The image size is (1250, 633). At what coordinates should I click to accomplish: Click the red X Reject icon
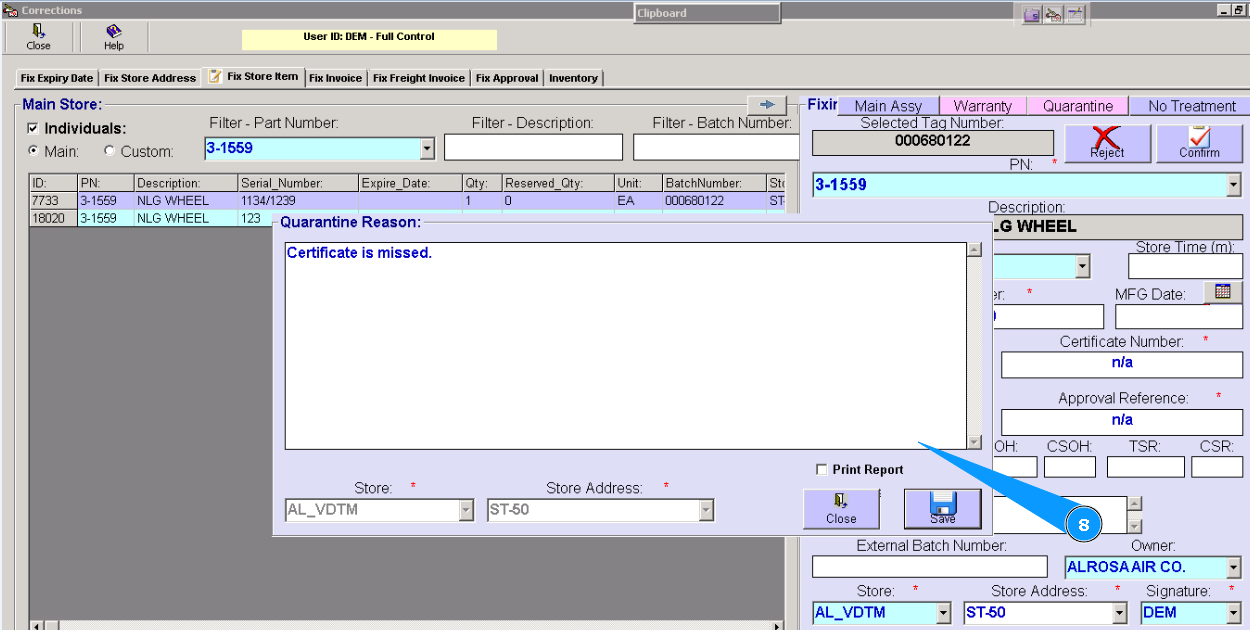pyautogui.click(x=1106, y=138)
